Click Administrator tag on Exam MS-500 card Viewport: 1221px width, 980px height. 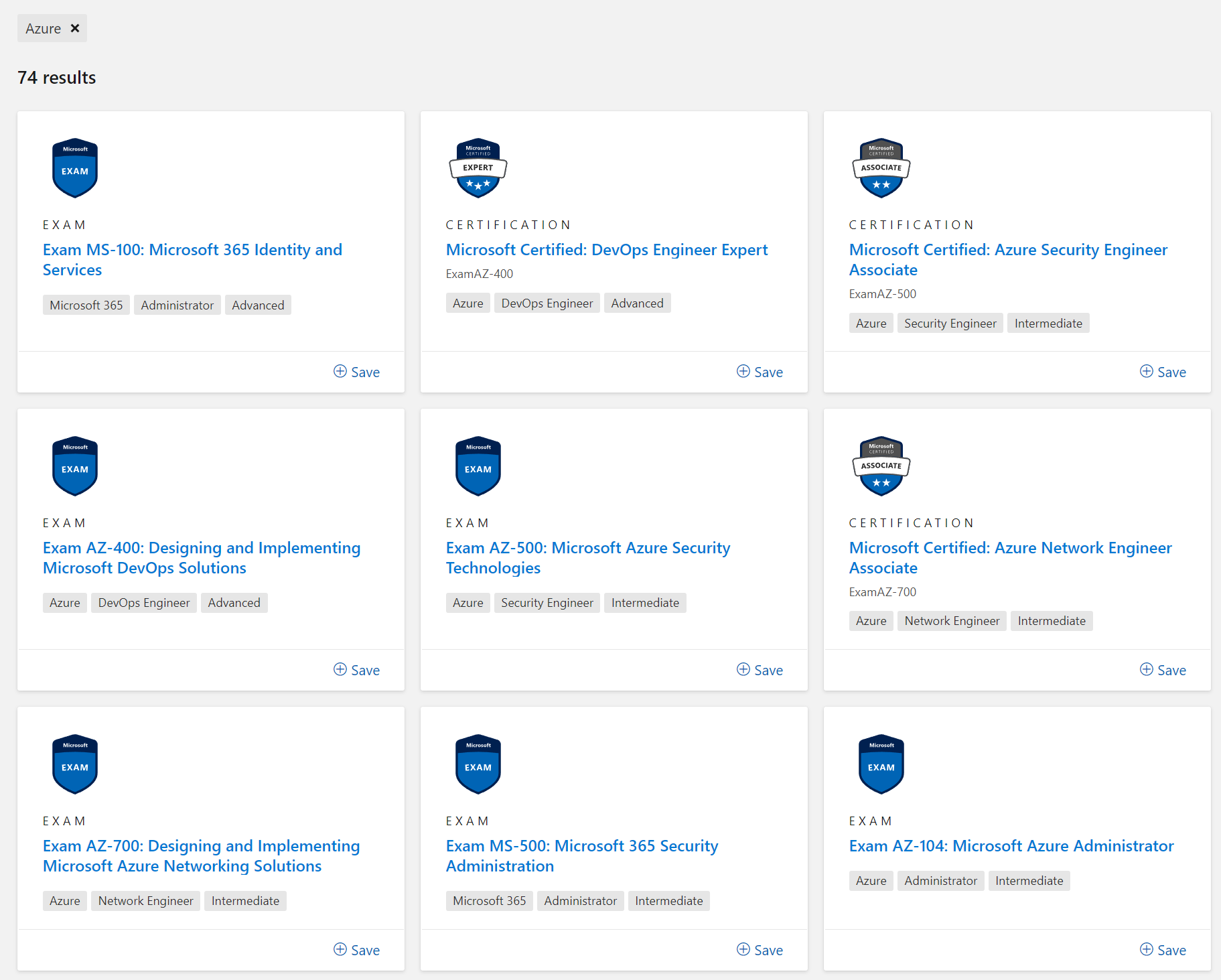point(581,901)
